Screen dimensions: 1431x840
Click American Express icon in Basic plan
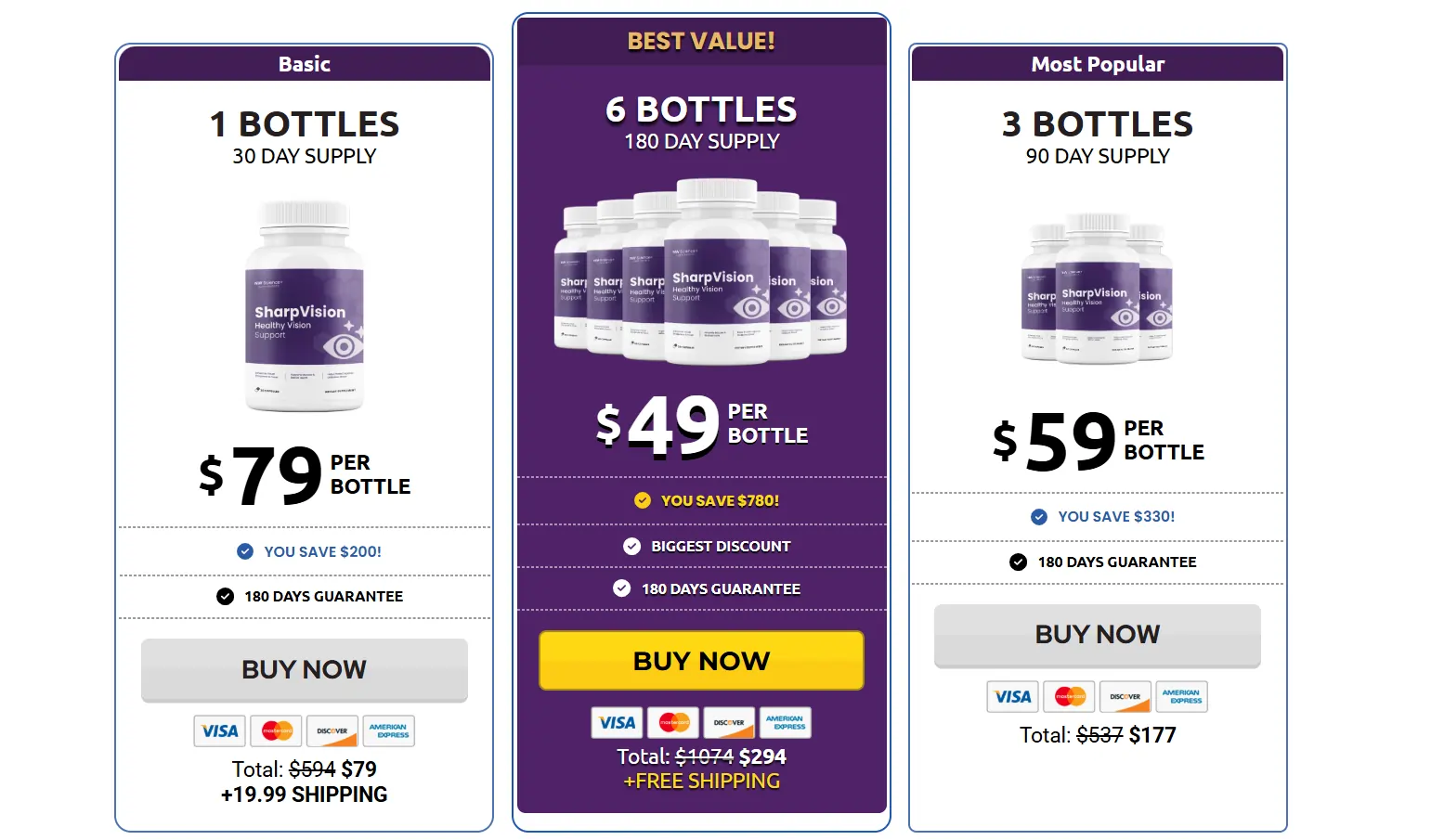[x=388, y=731]
